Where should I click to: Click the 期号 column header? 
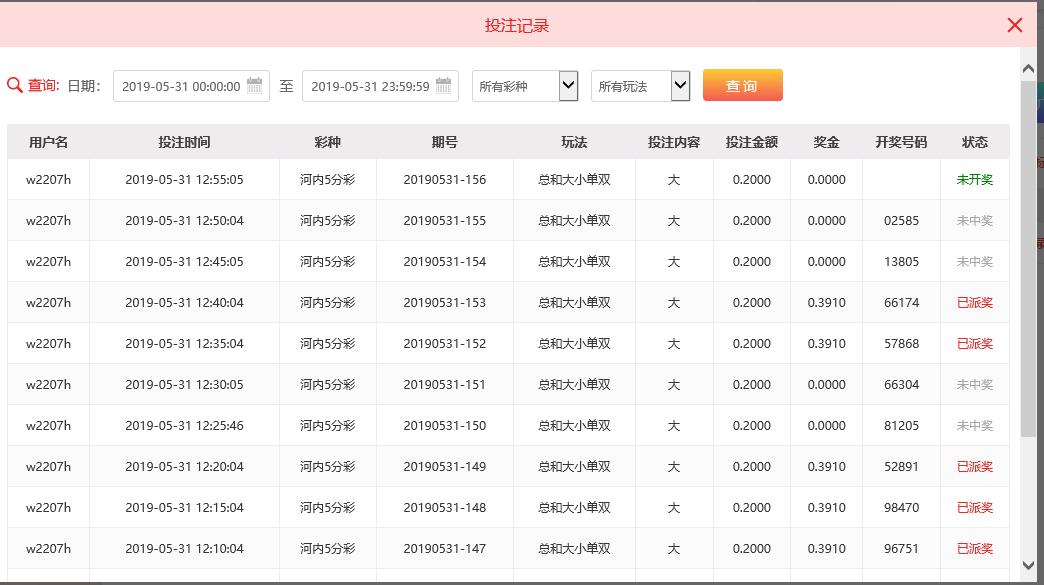(x=444, y=142)
